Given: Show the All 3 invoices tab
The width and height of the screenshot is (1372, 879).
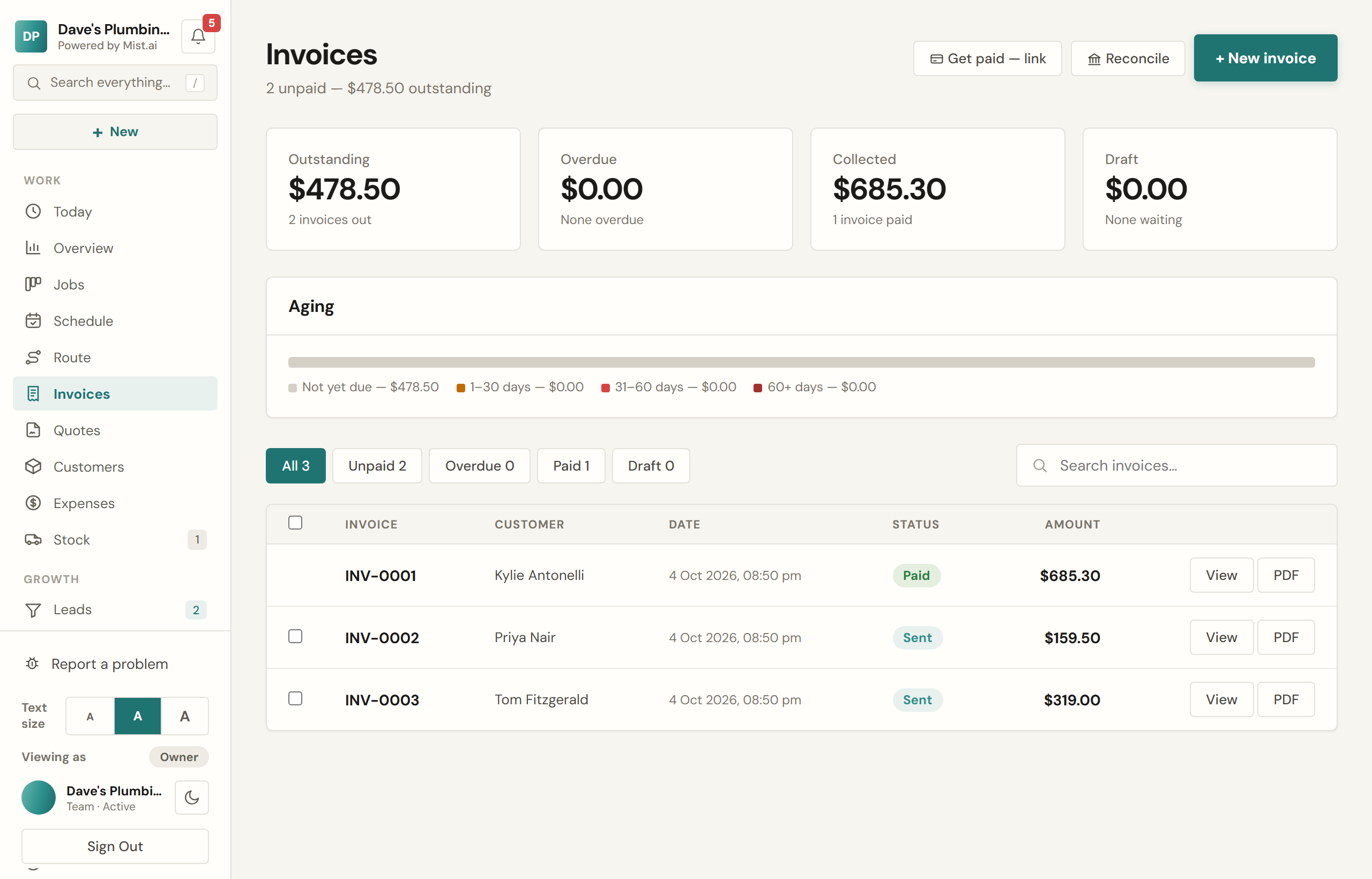Looking at the screenshot, I should [296, 466].
